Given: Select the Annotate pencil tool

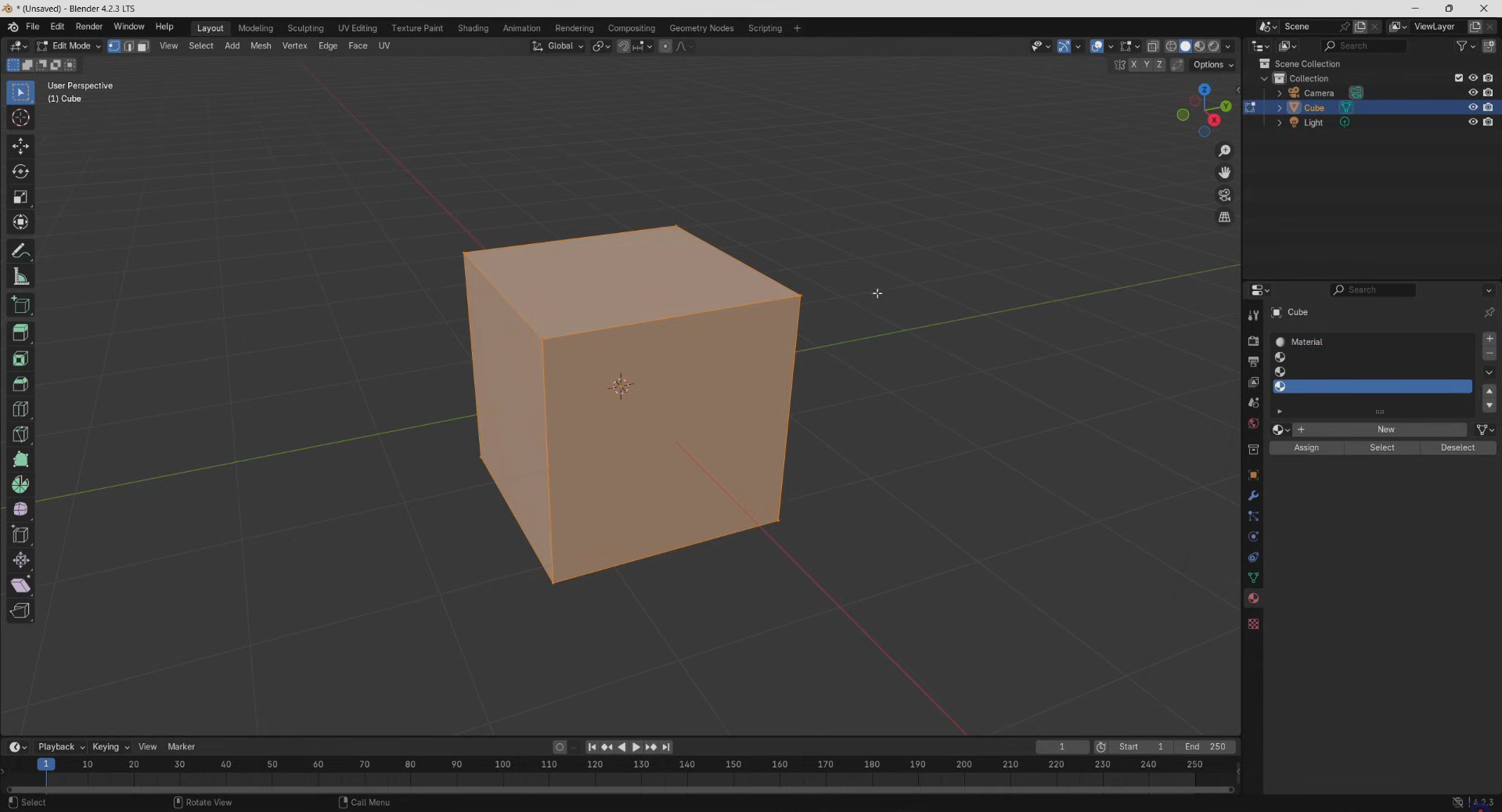Looking at the screenshot, I should 20,251.
